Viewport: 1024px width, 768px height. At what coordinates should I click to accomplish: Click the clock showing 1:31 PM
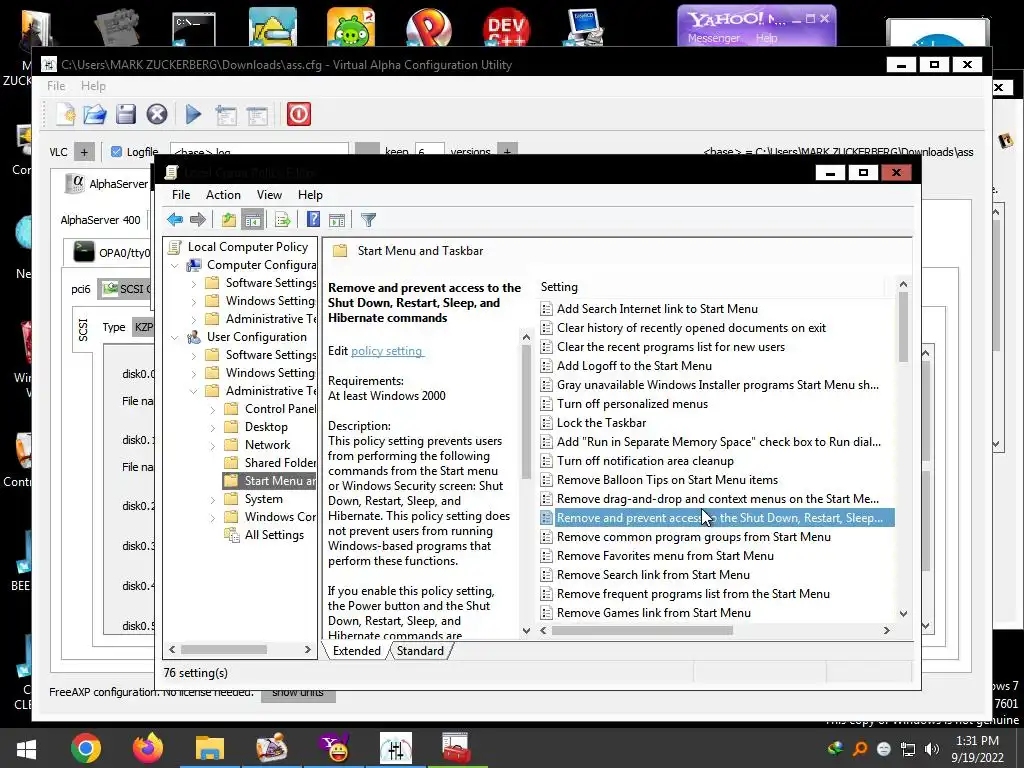pyautogui.click(x=977, y=741)
